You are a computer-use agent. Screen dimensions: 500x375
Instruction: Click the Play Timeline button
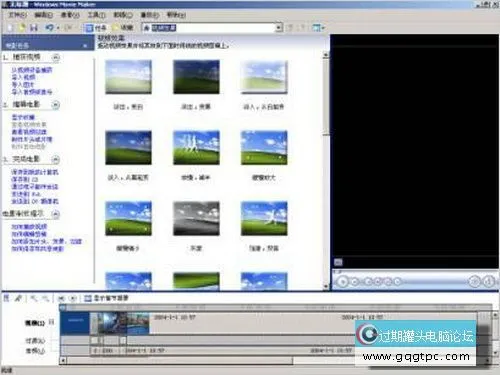[x=73, y=298]
